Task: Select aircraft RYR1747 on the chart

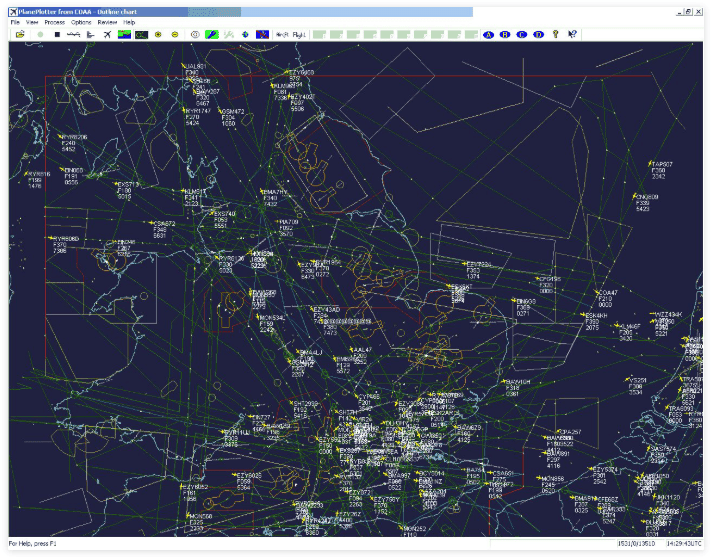Action: (x=198, y=111)
